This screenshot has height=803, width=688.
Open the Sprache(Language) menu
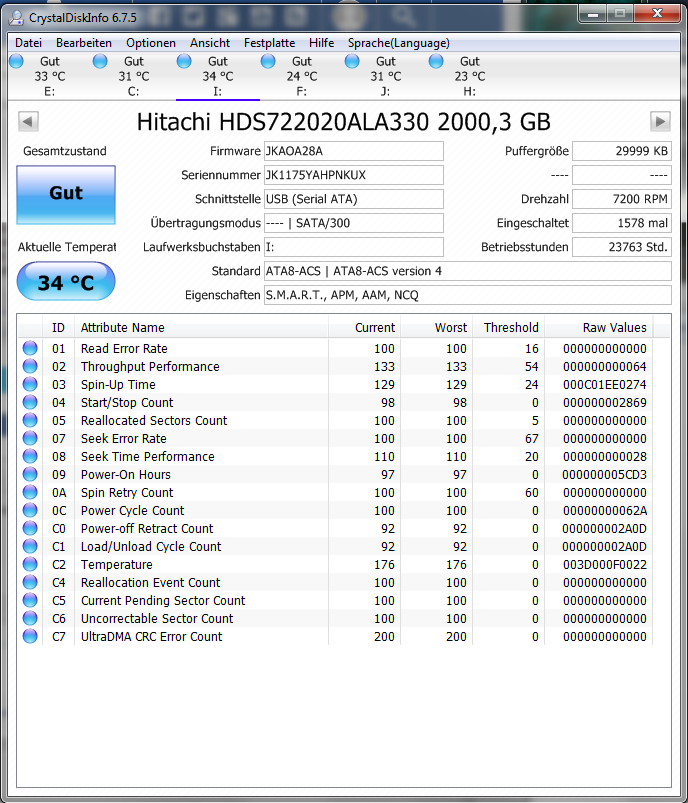pos(399,43)
